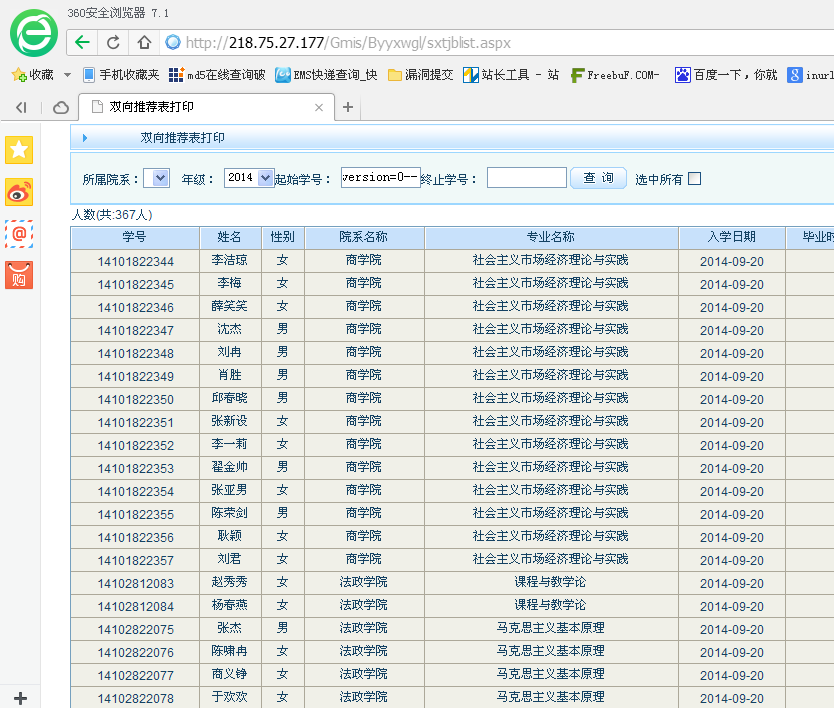This screenshot has height=708, width=834.
Task: Open the 年级 2014 dropdown
Action: click(249, 178)
